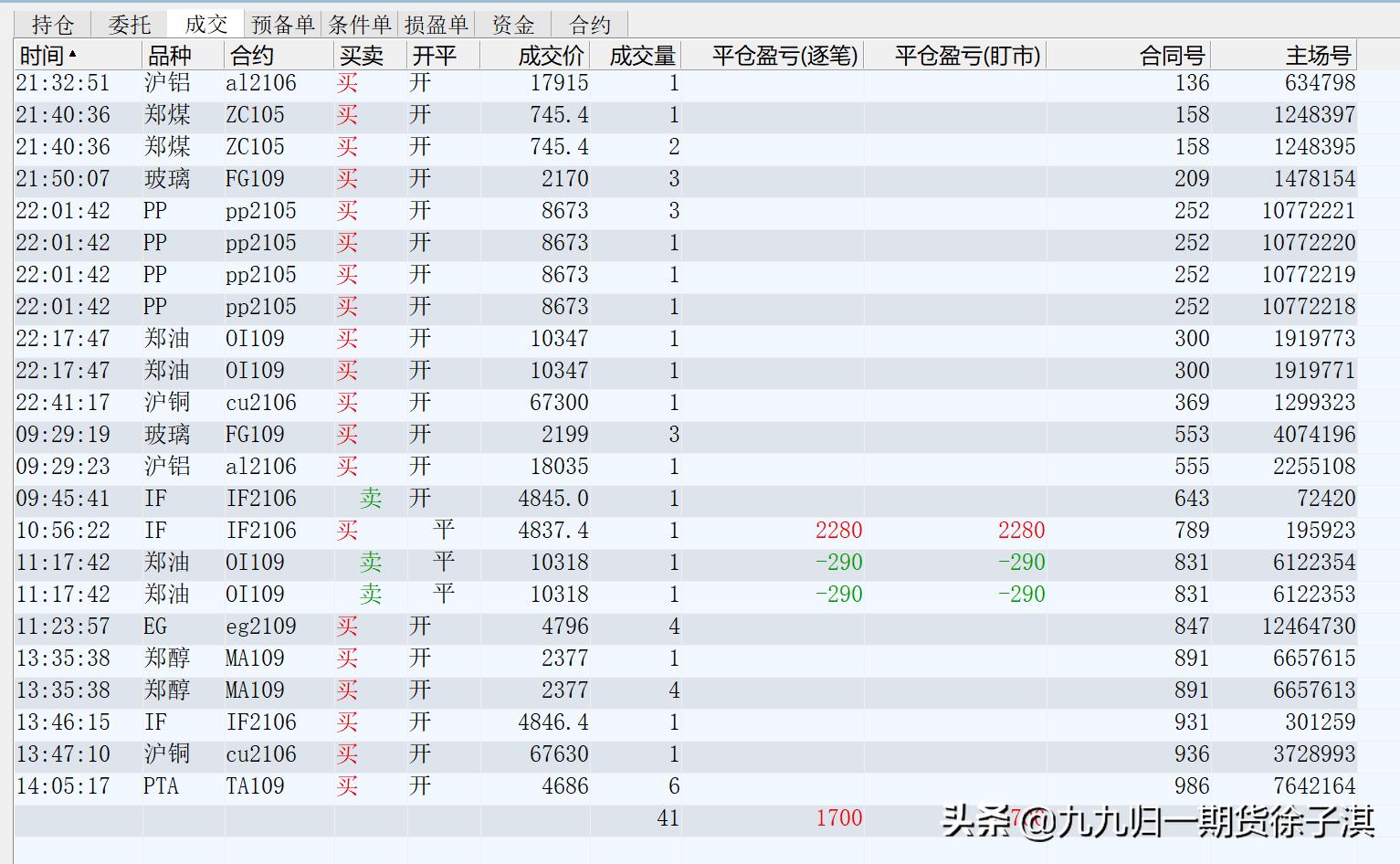Click the 平仓盈亏(盯市) column header

[966, 54]
